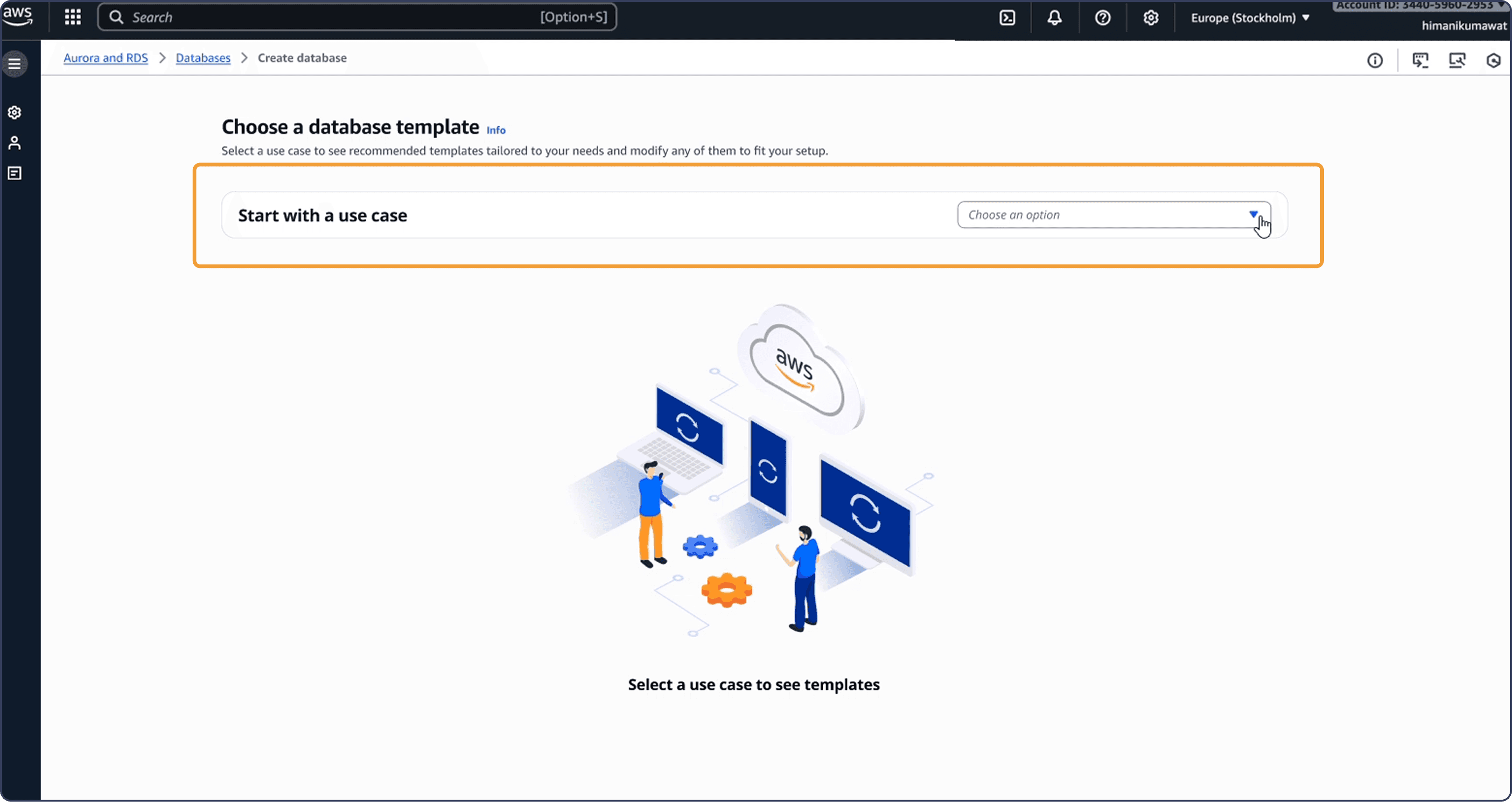
Task: Open the CloudShell terminal icon
Action: (x=1007, y=18)
